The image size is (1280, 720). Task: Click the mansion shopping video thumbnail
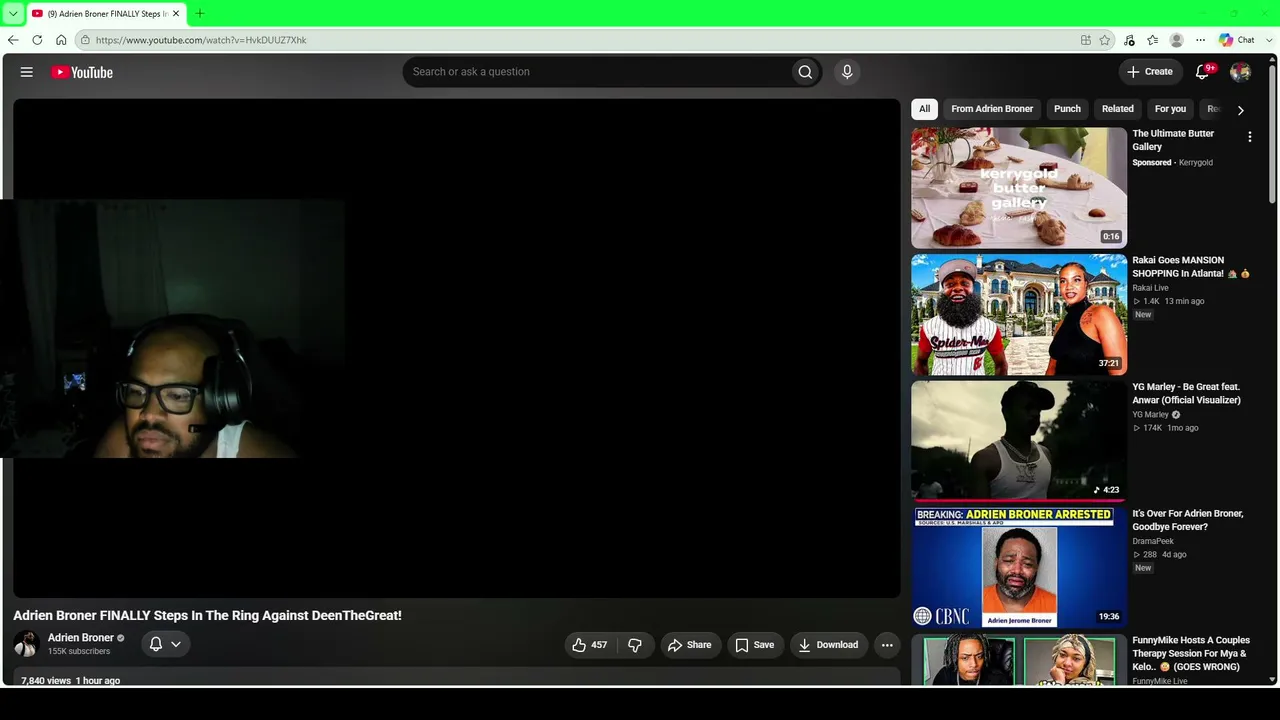click(1019, 315)
